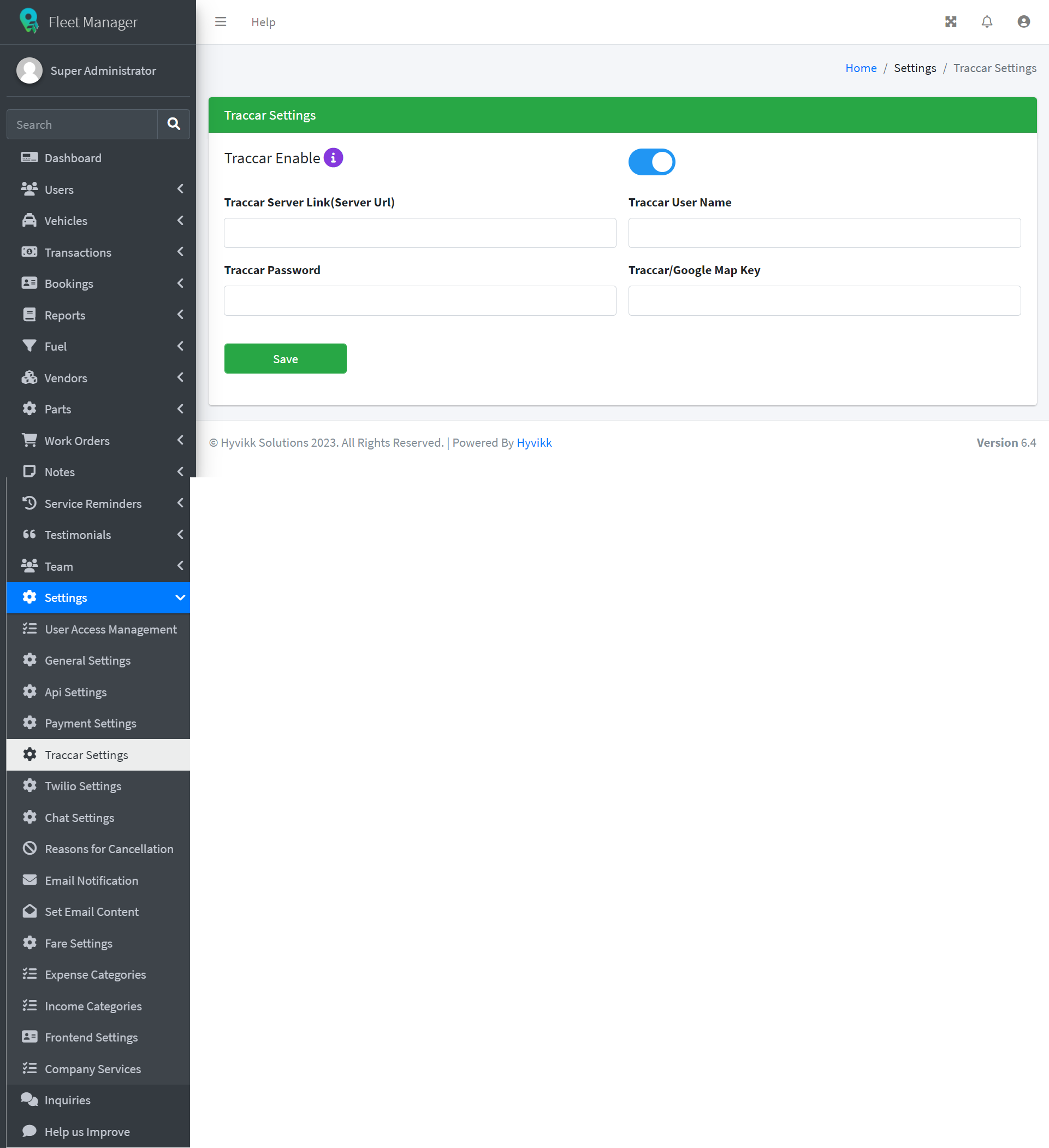Click the sidebar search magnifier button

[174, 124]
